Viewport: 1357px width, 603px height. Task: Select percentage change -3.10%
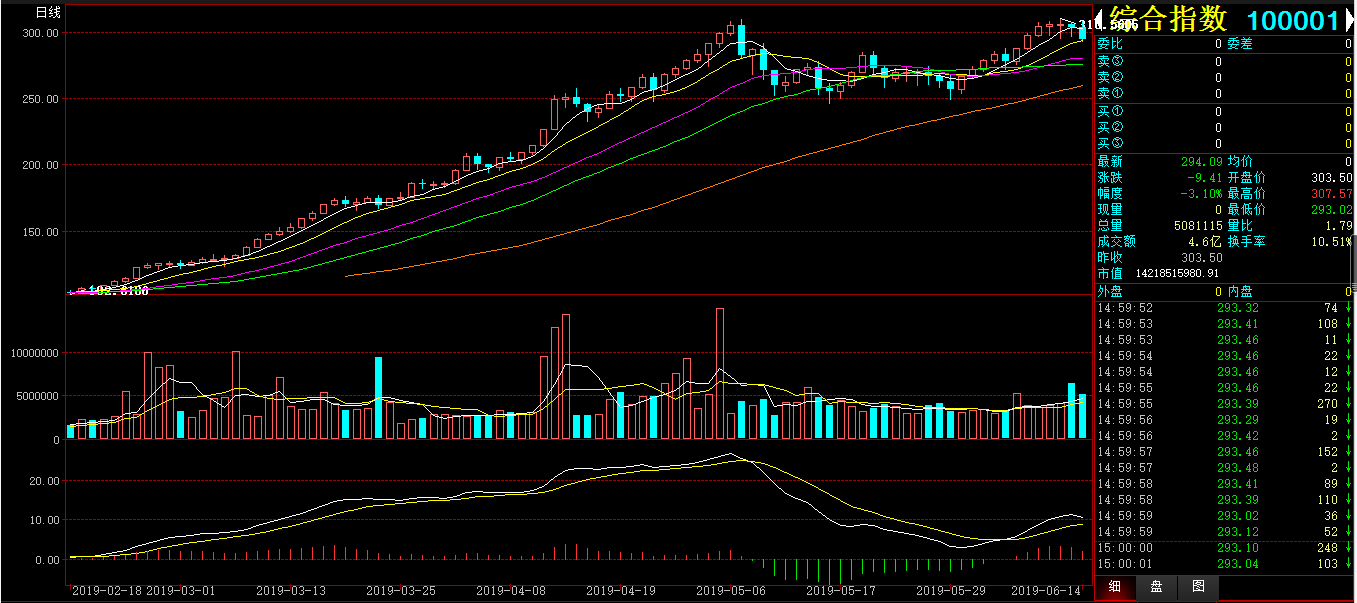(1203, 193)
